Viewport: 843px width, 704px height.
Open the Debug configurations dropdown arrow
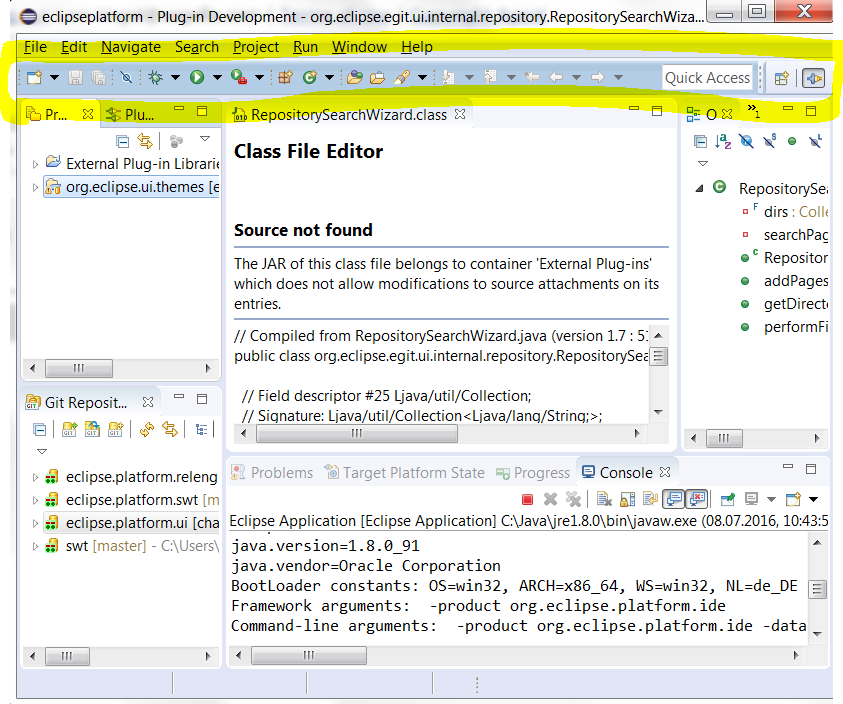[x=175, y=77]
